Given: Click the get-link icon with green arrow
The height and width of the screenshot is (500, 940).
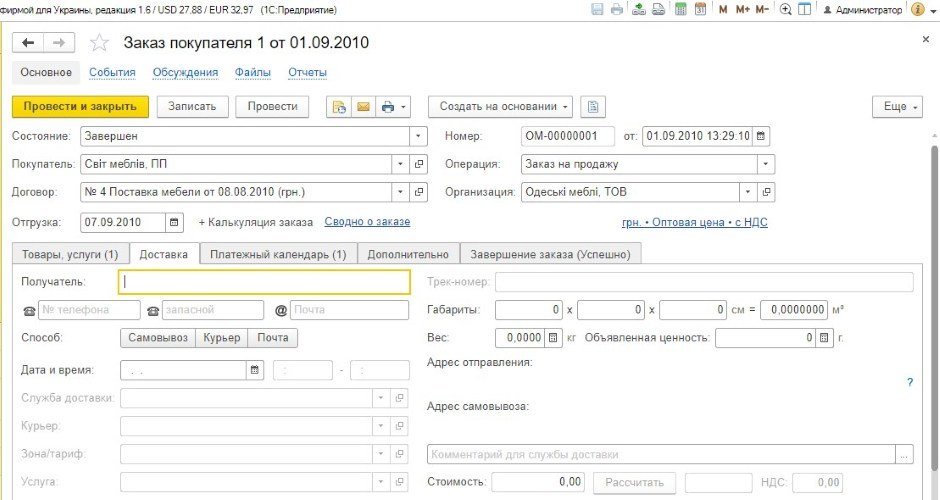Looking at the screenshot, I should pyautogui.click(x=639, y=9).
